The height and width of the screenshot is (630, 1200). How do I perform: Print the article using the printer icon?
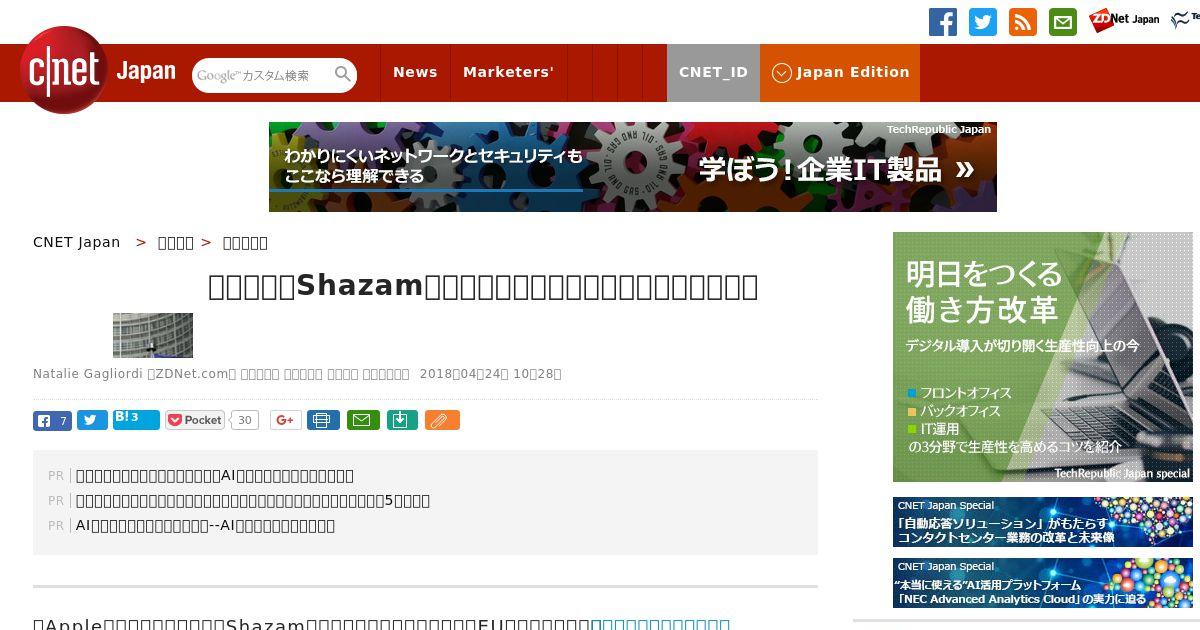pyautogui.click(x=322, y=420)
